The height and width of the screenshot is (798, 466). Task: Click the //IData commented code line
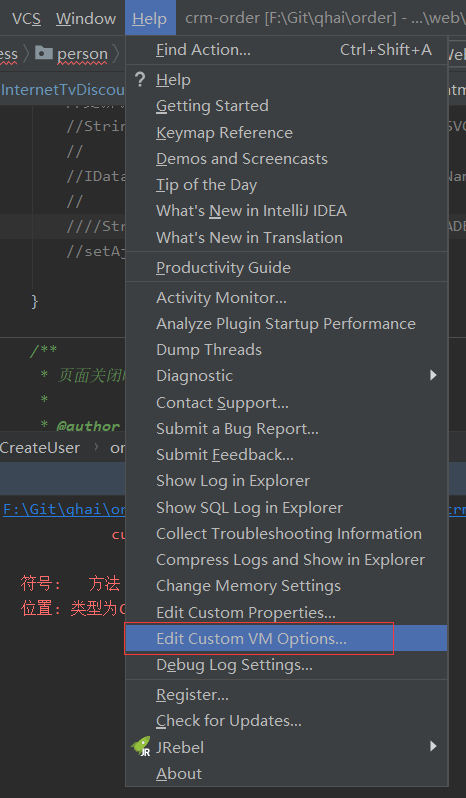96,177
